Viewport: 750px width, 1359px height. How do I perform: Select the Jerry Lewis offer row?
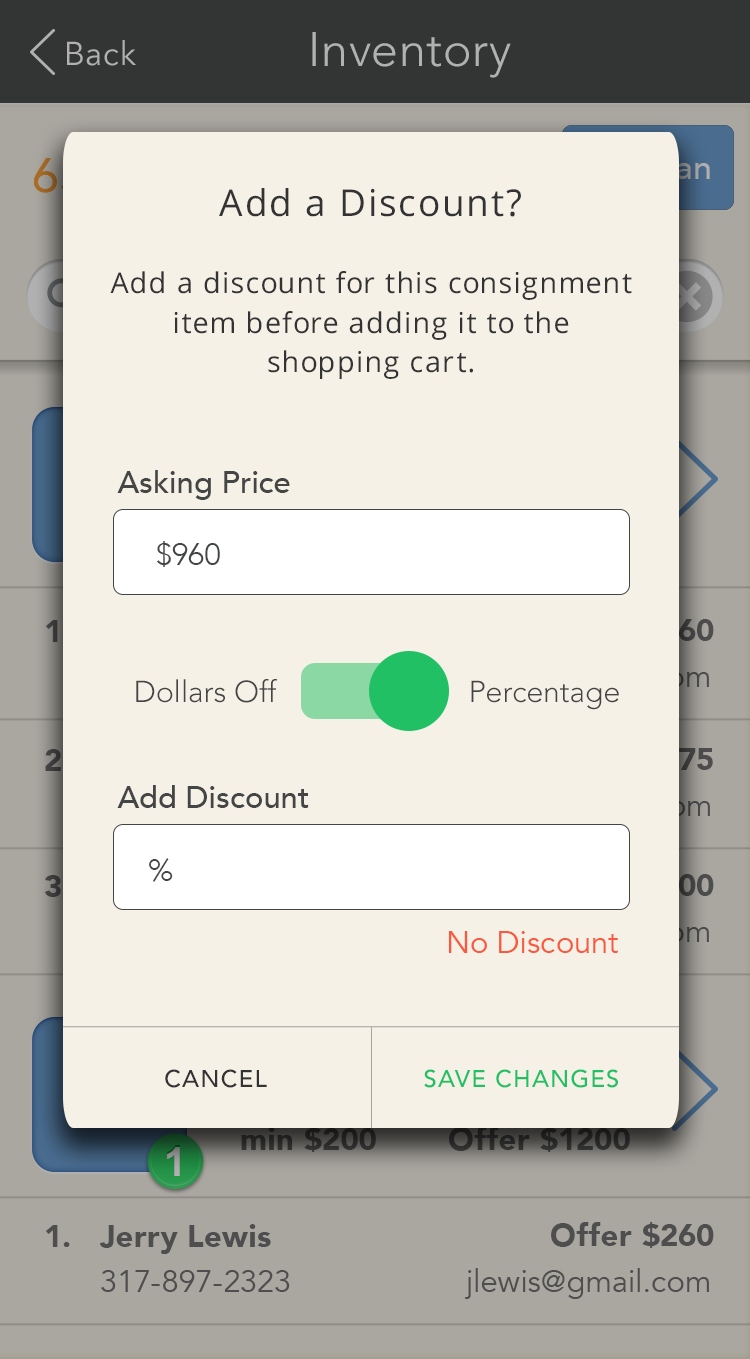[375, 1258]
